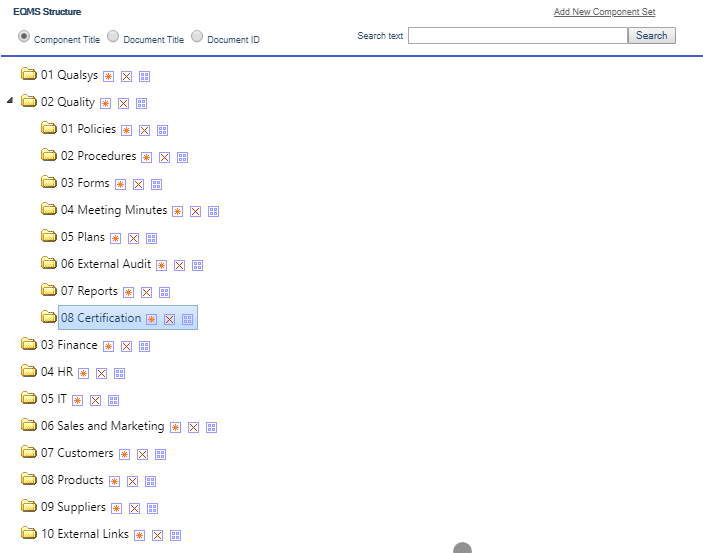Select the Document ID radio button
The height and width of the screenshot is (553, 703).
point(197,37)
